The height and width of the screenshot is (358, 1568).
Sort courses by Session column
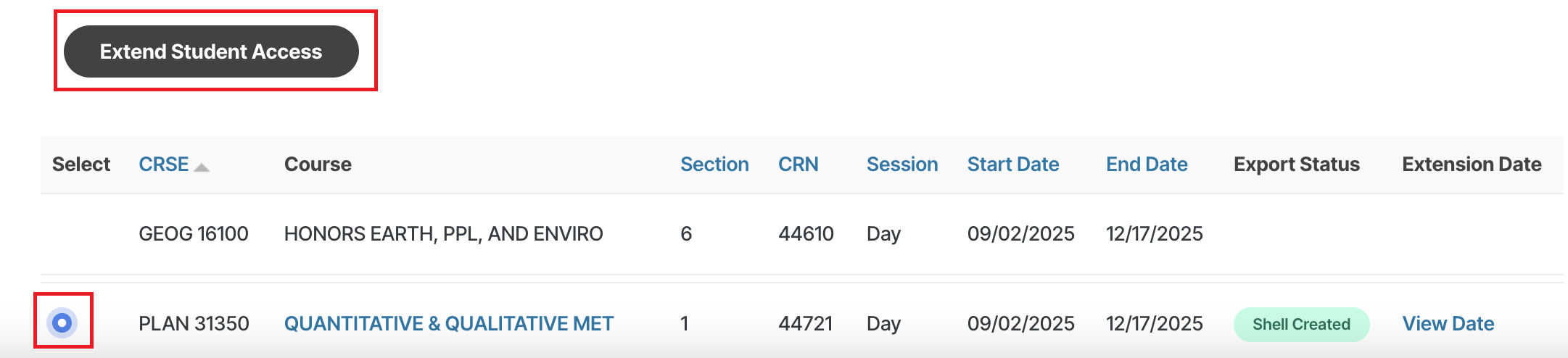[902, 165]
